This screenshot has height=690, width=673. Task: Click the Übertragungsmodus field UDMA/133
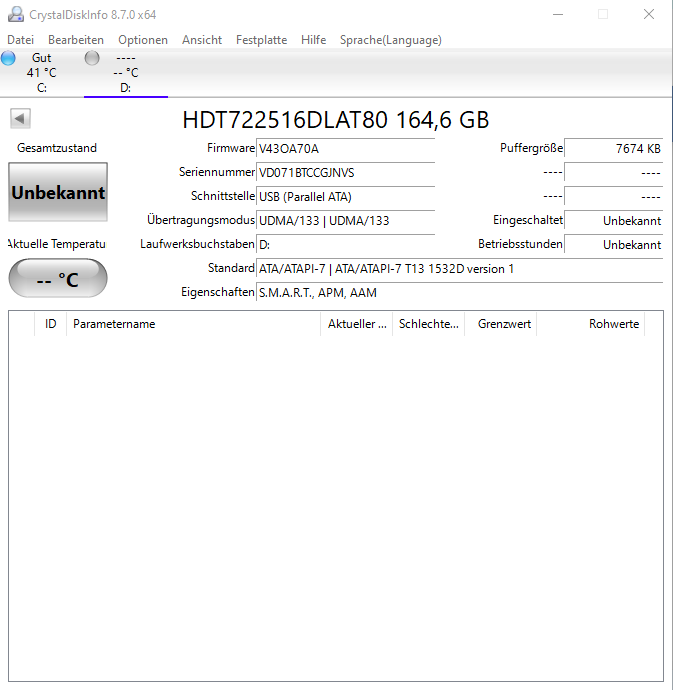(346, 220)
